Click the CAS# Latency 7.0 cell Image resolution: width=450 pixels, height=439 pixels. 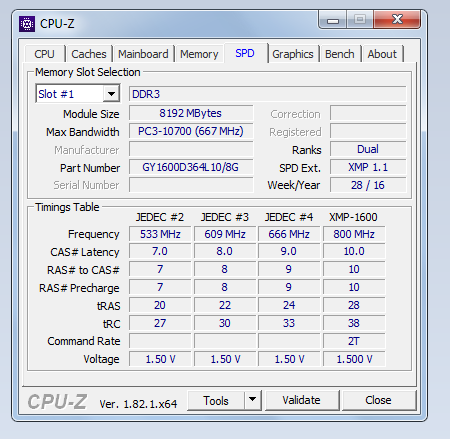click(x=160, y=251)
